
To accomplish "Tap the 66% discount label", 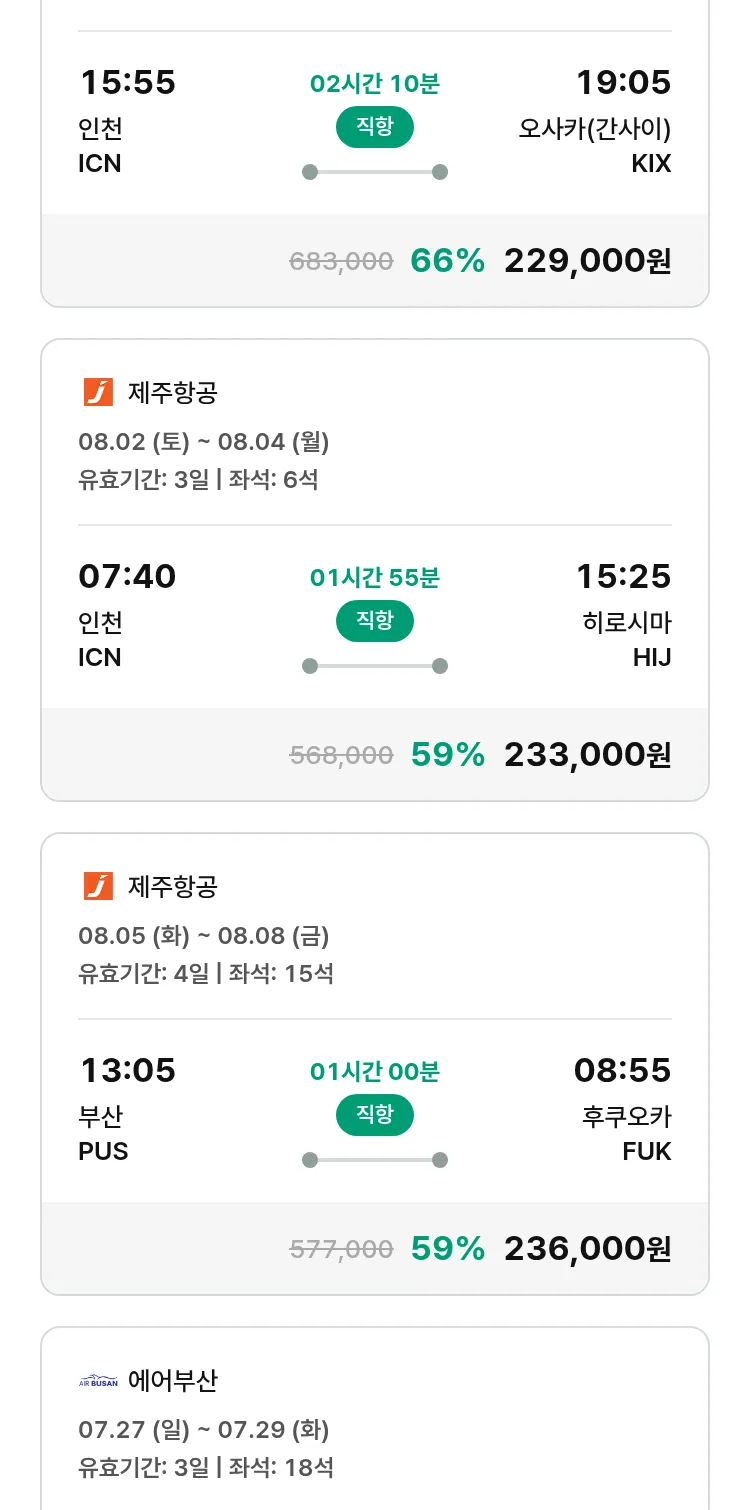I will [x=447, y=261].
